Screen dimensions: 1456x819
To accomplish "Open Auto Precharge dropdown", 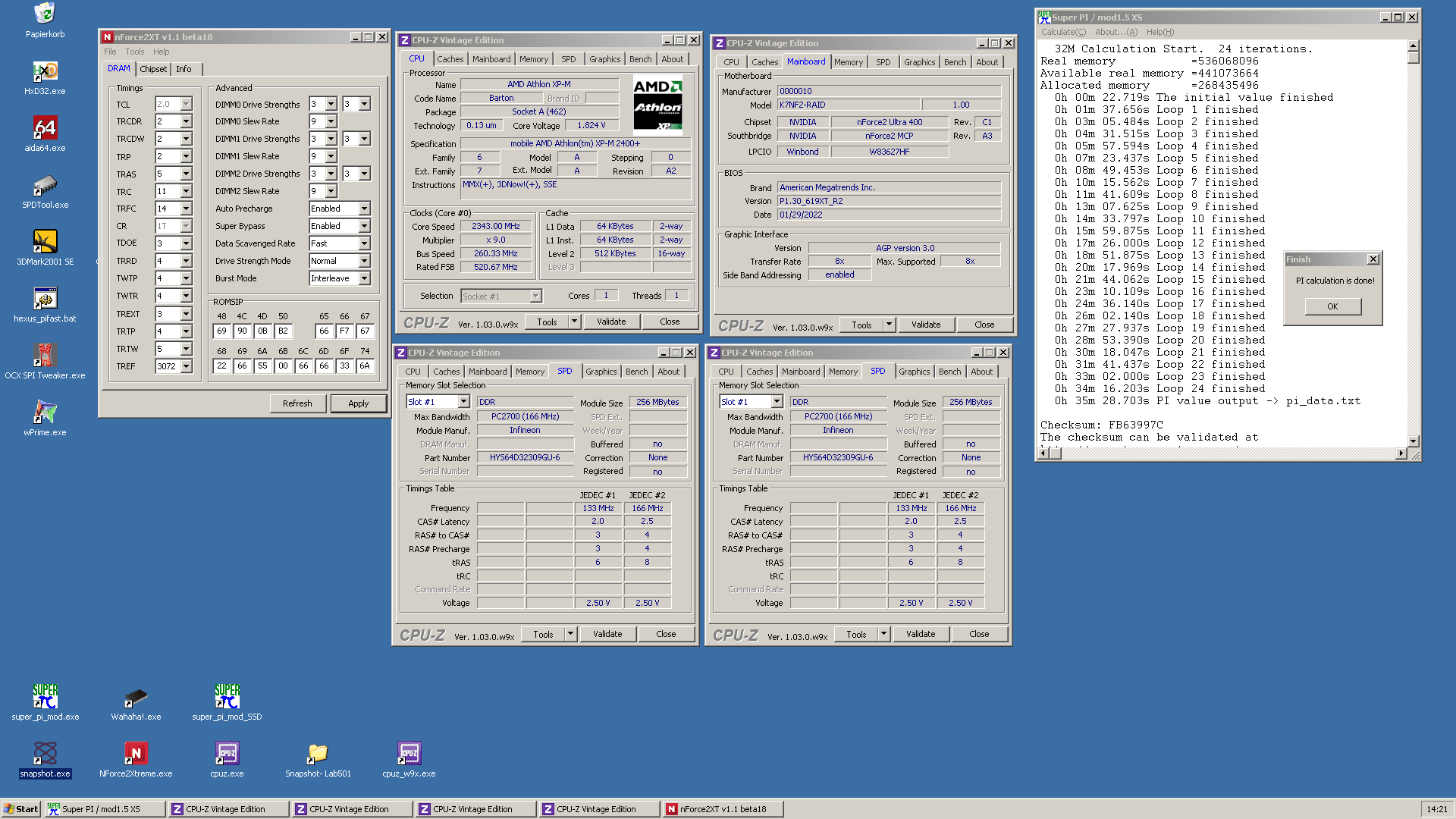I will coord(364,209).
